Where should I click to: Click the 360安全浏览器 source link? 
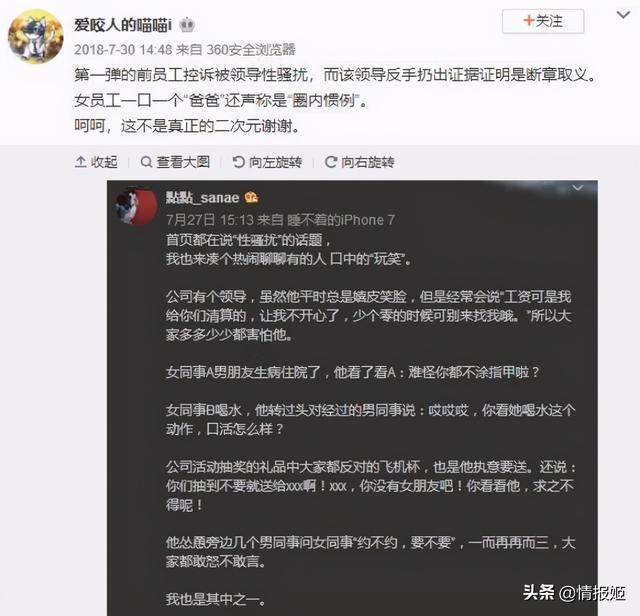(x=251, y=50)
